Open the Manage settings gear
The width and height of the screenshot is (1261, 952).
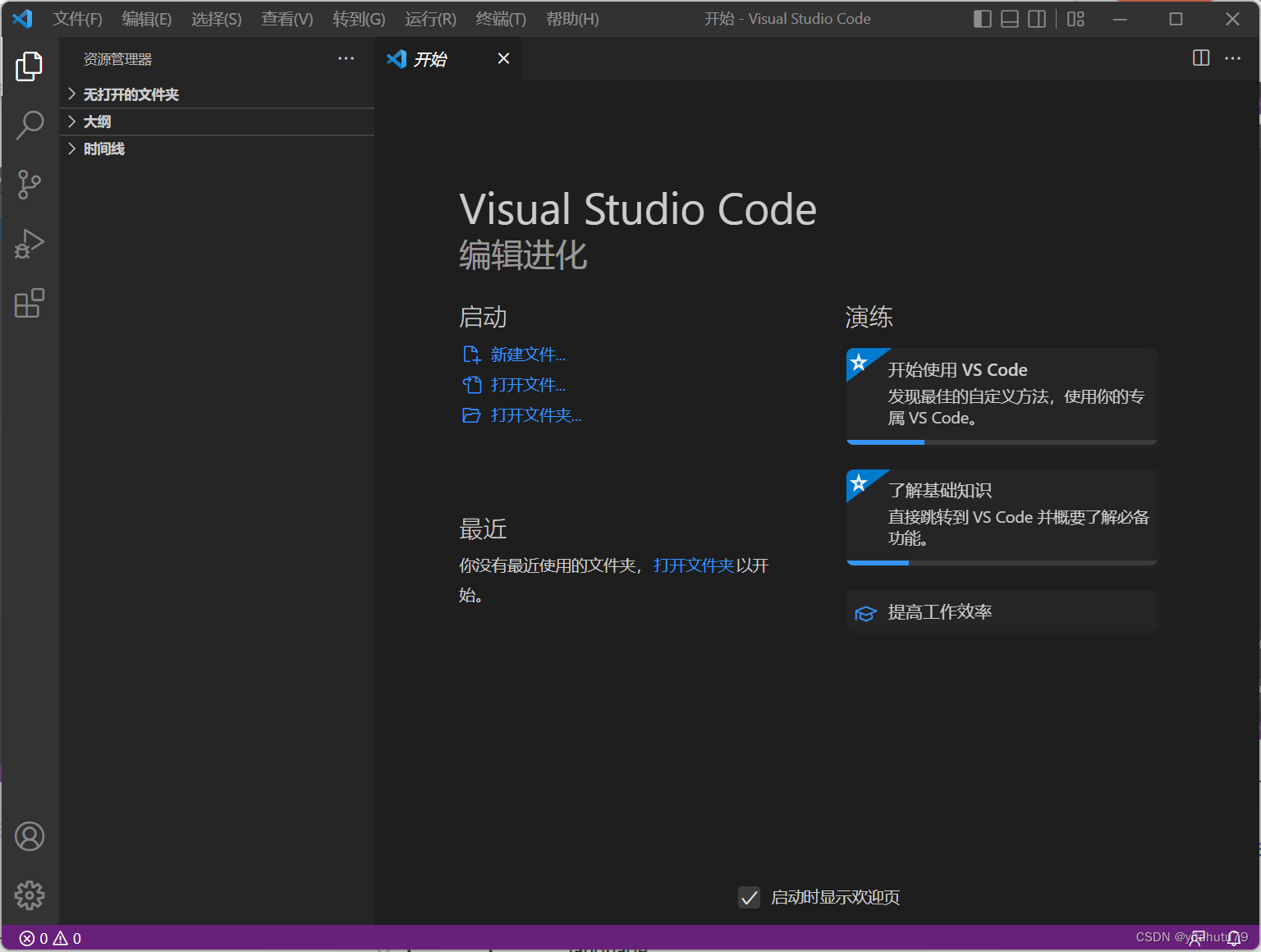pyautogui.click(x=30, y=895)
